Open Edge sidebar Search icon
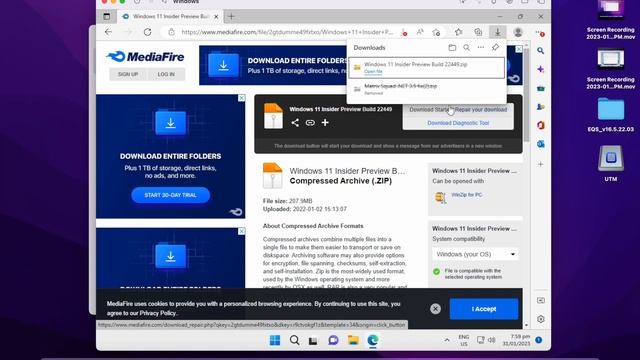This screenshot has height=360, width=640. click(540, 51)
